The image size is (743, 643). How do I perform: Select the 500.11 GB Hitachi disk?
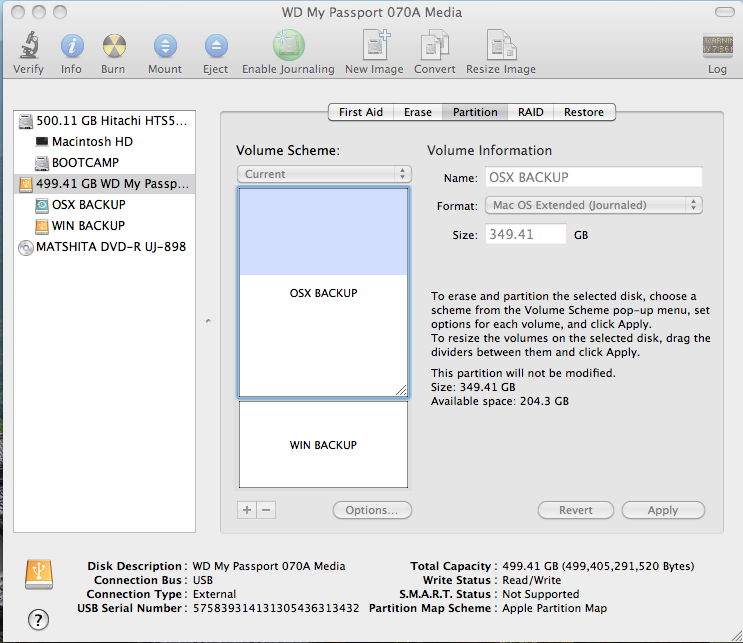tap(104, 121)
